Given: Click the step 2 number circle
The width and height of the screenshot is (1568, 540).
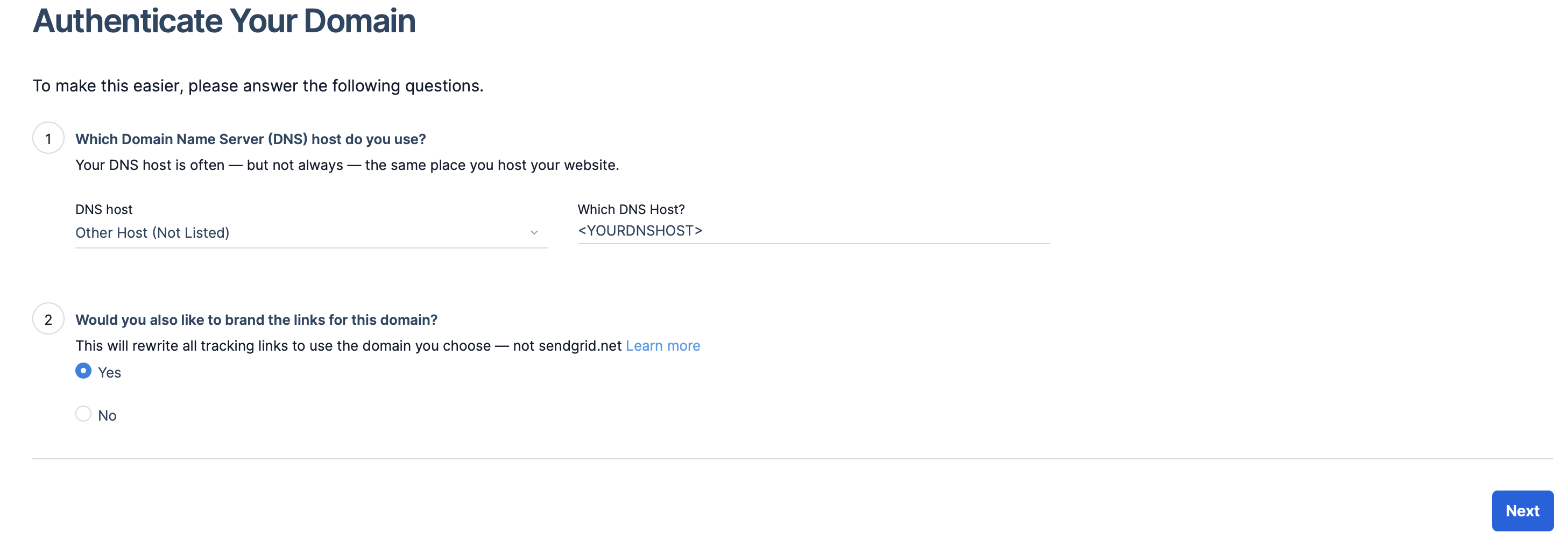Looking at the screenshot, I should coord(48,319).
